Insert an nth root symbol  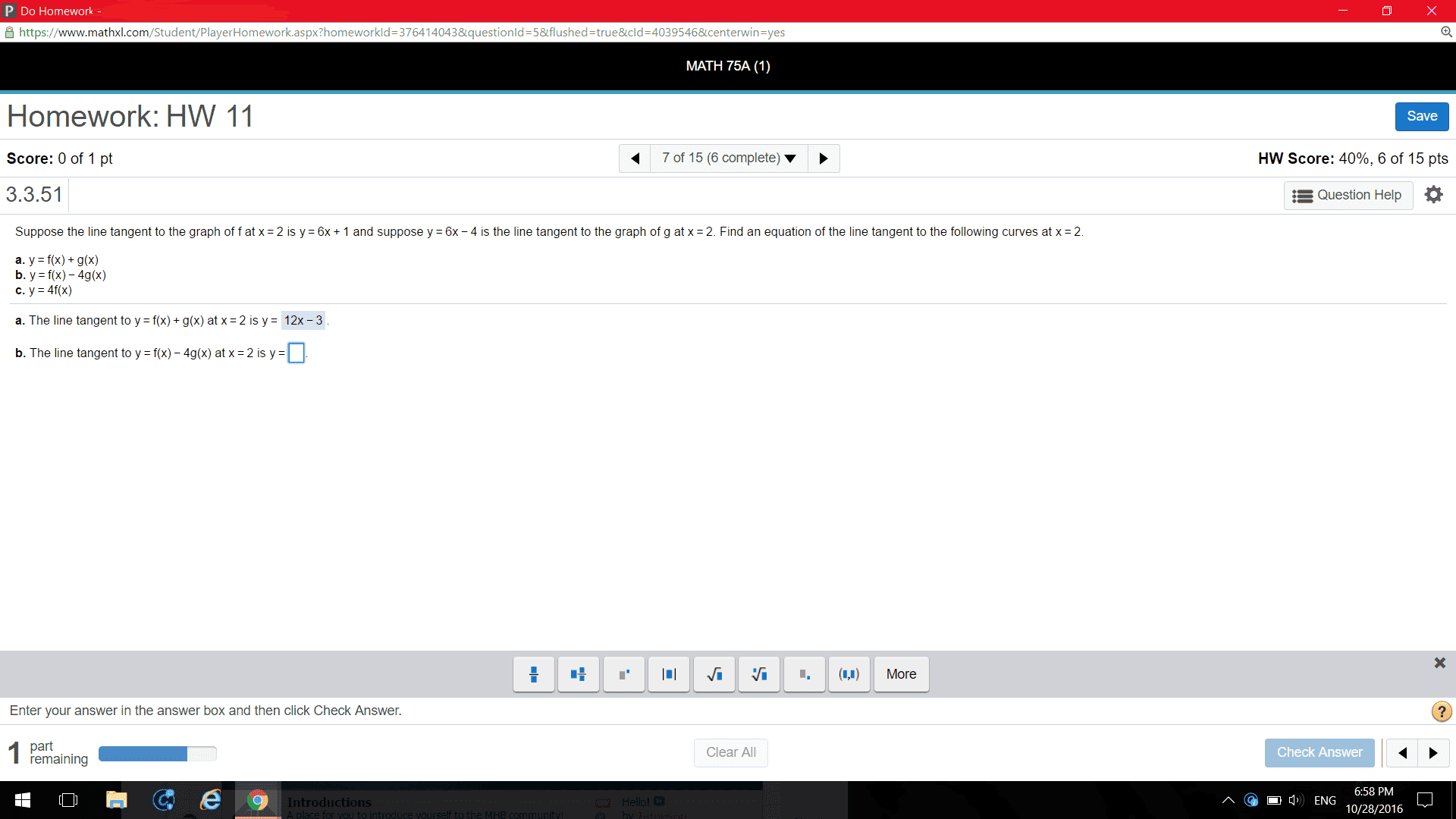759,674
